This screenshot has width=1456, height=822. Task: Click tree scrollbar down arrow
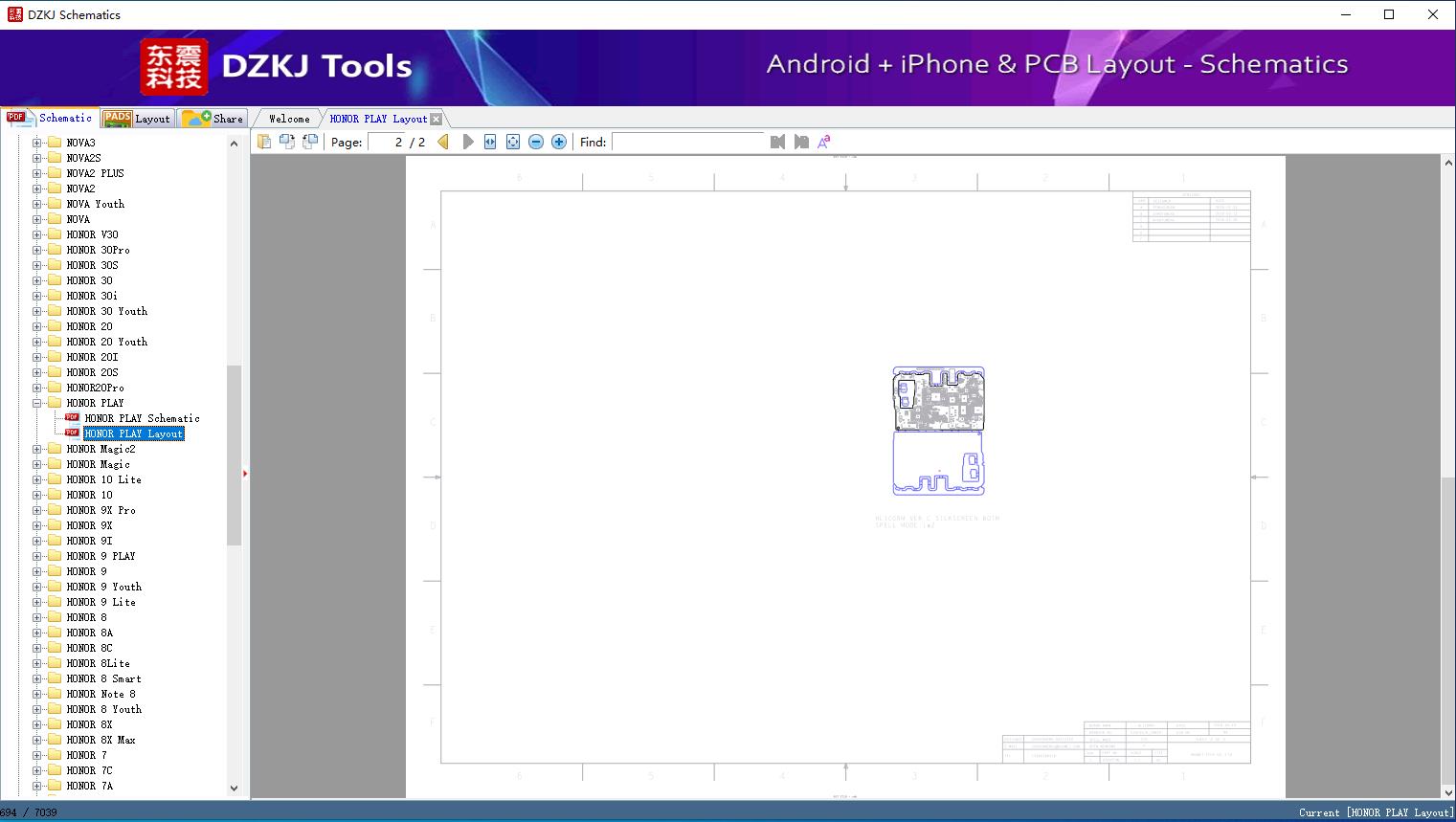[234, 789]
